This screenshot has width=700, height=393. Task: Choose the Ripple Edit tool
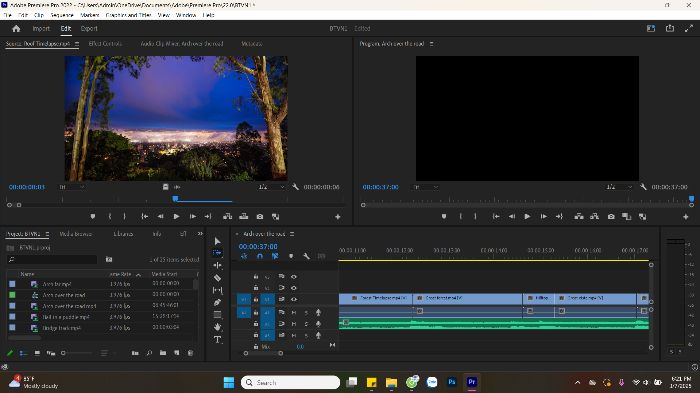tap(217, 265)
